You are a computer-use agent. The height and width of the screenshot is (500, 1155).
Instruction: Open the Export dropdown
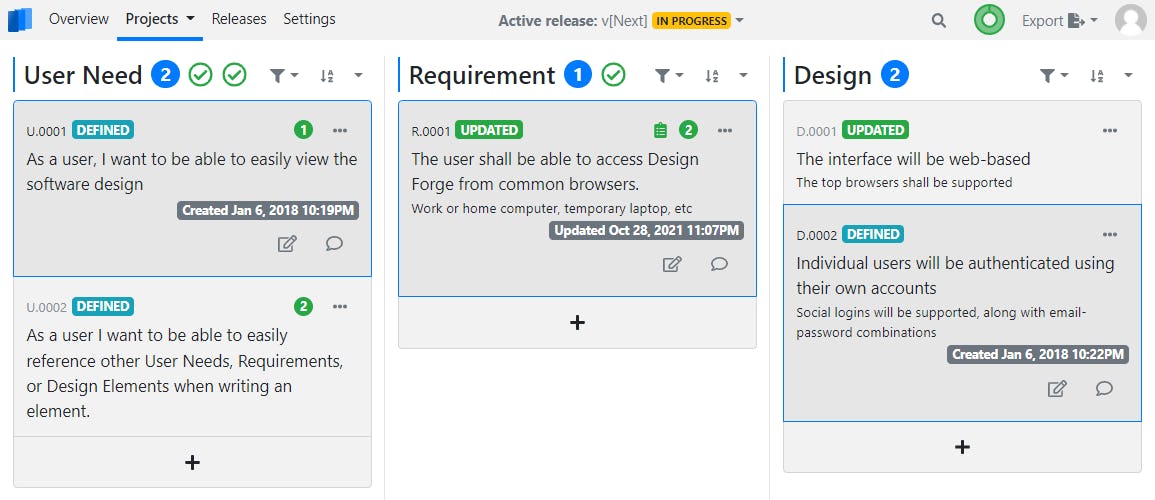point(1059,20)
